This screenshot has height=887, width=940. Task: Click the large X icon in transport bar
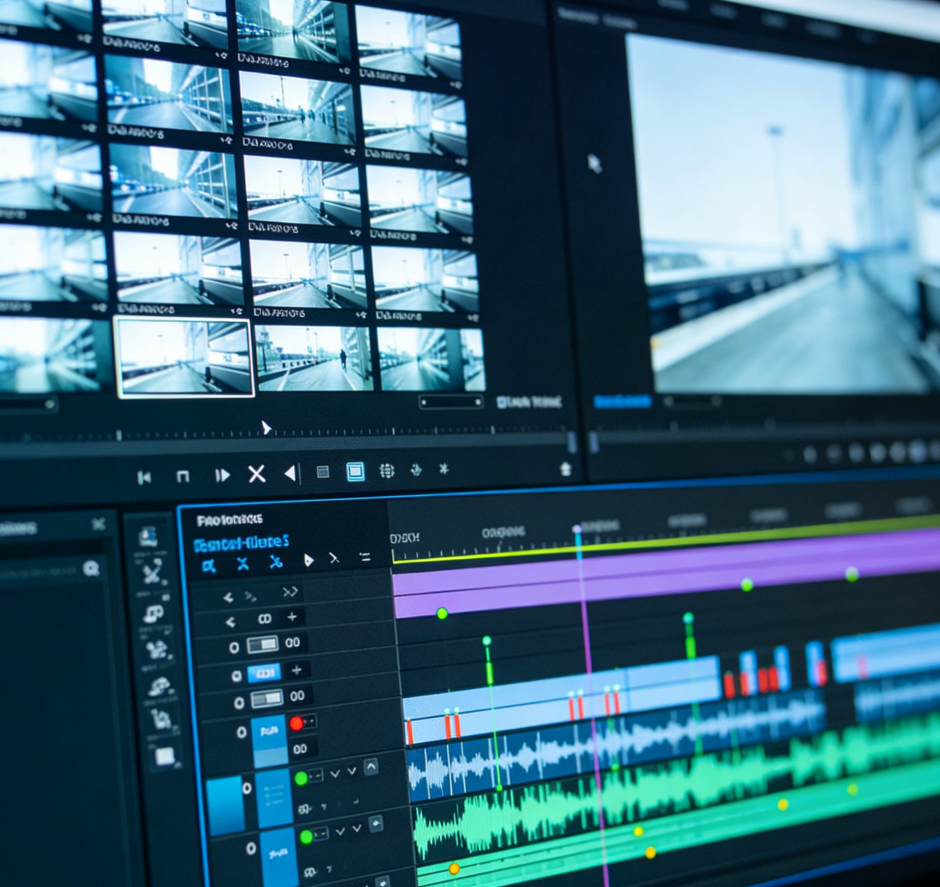pos(256,474)
